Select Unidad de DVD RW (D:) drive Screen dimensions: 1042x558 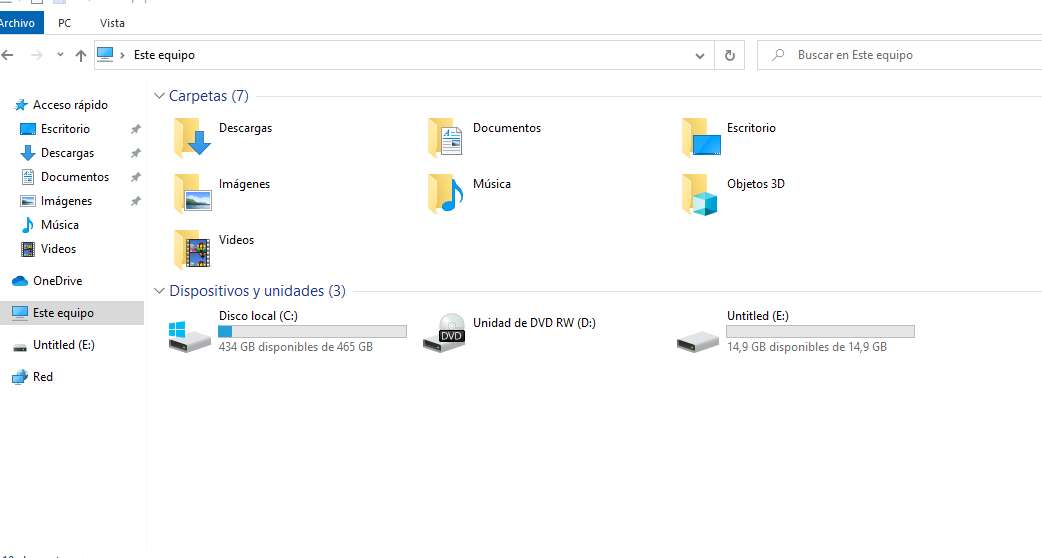447,333
